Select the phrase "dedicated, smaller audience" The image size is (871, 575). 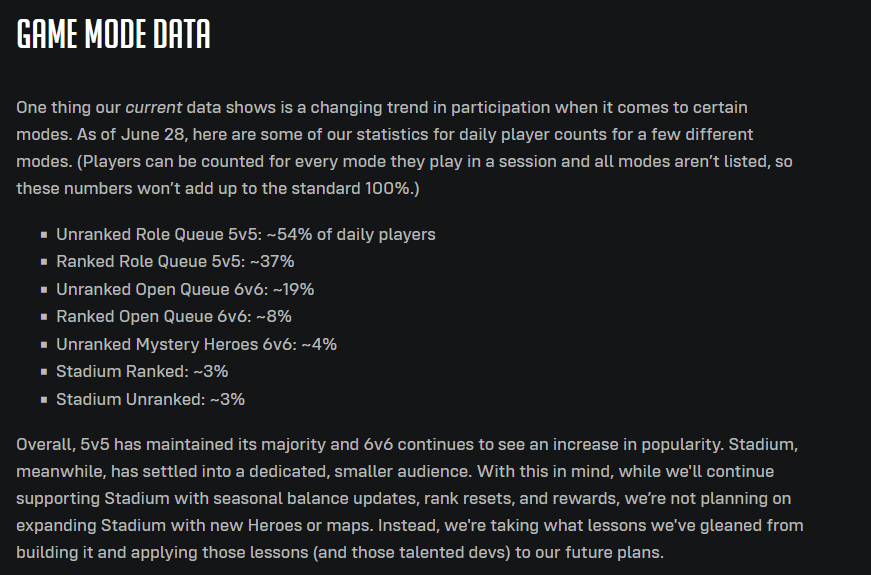pyautogui.click(x=360, y=472)
